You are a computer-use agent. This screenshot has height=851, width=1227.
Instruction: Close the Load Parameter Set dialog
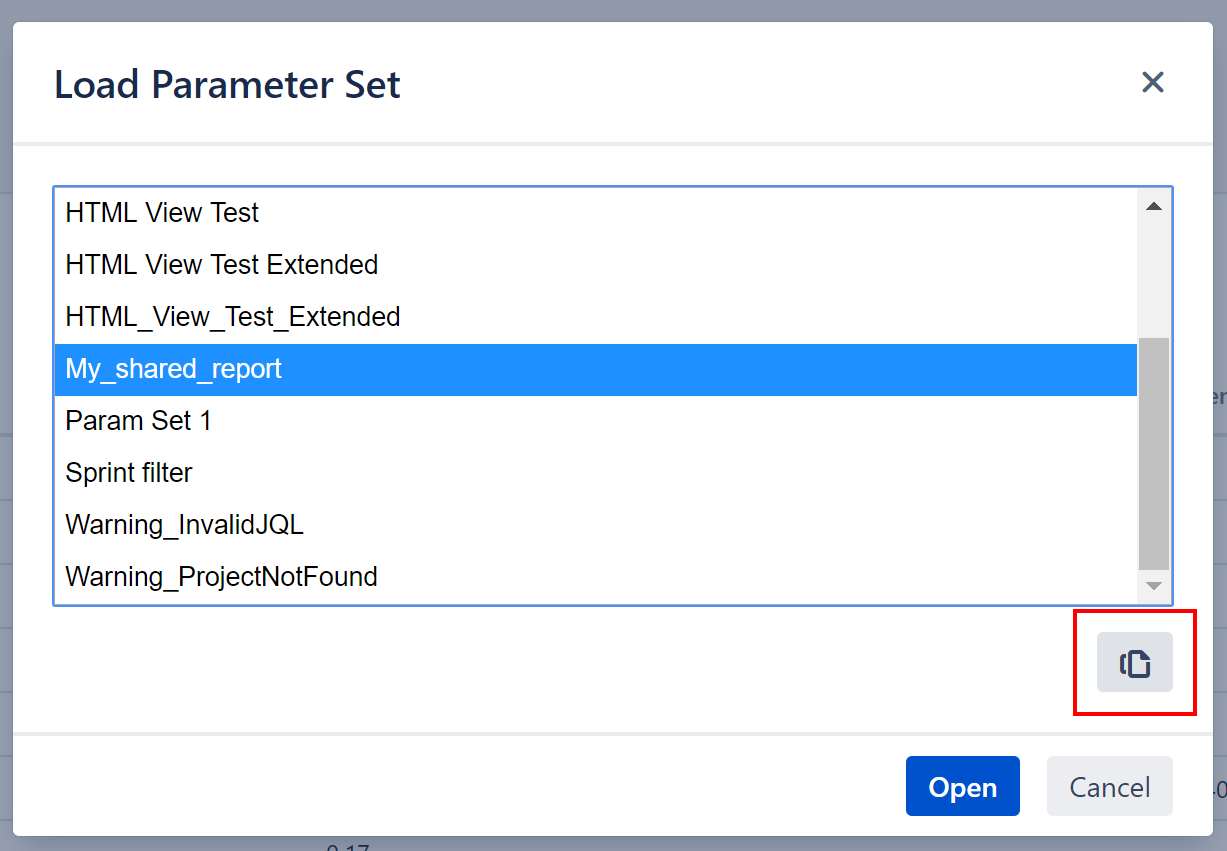point(1152,82)
